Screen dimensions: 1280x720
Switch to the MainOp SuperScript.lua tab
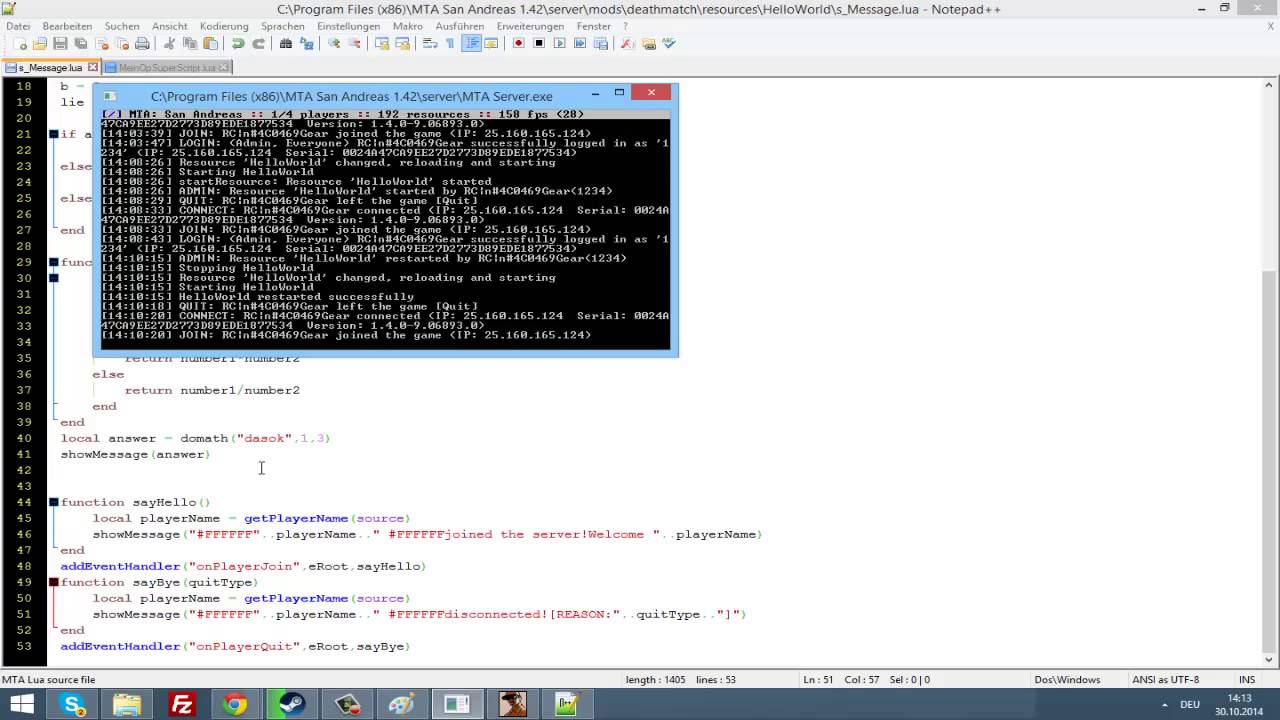point(167,67)
